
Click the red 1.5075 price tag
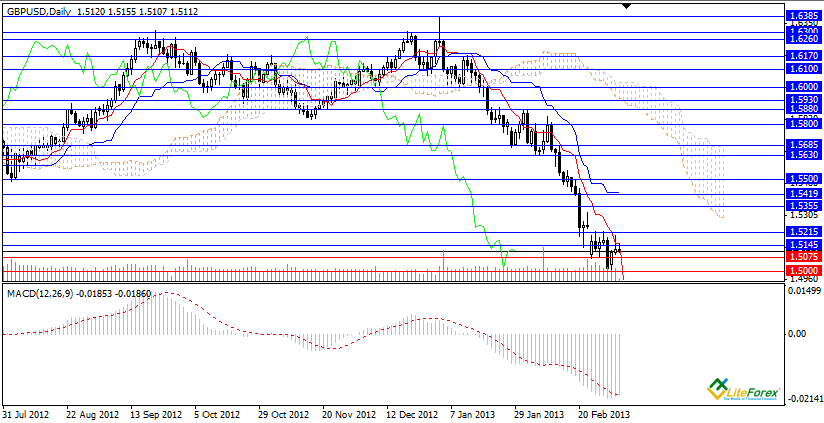pyautogui.click(x=803, y=256)
